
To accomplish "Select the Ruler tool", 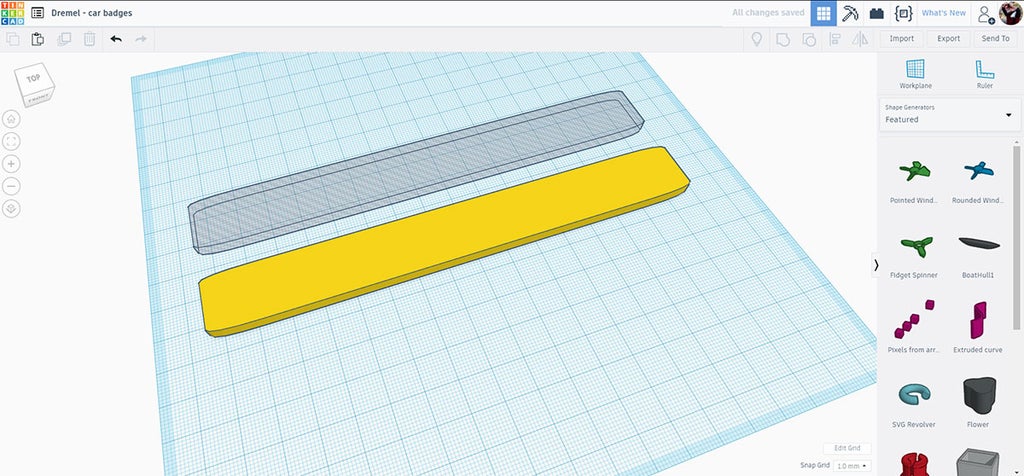I will pyautogui.click(x=984, y=74).
